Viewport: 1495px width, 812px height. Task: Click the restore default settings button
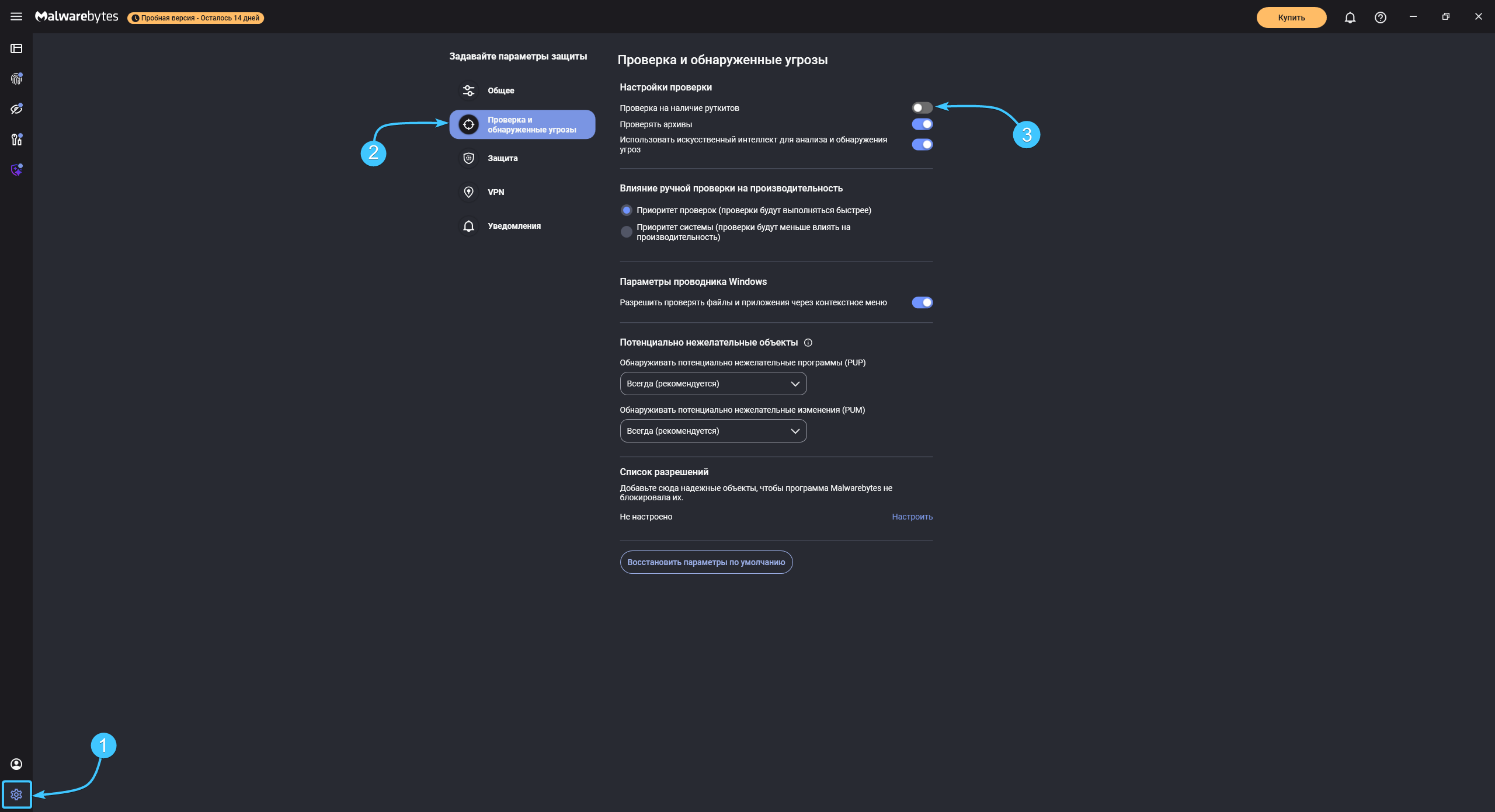706,562
